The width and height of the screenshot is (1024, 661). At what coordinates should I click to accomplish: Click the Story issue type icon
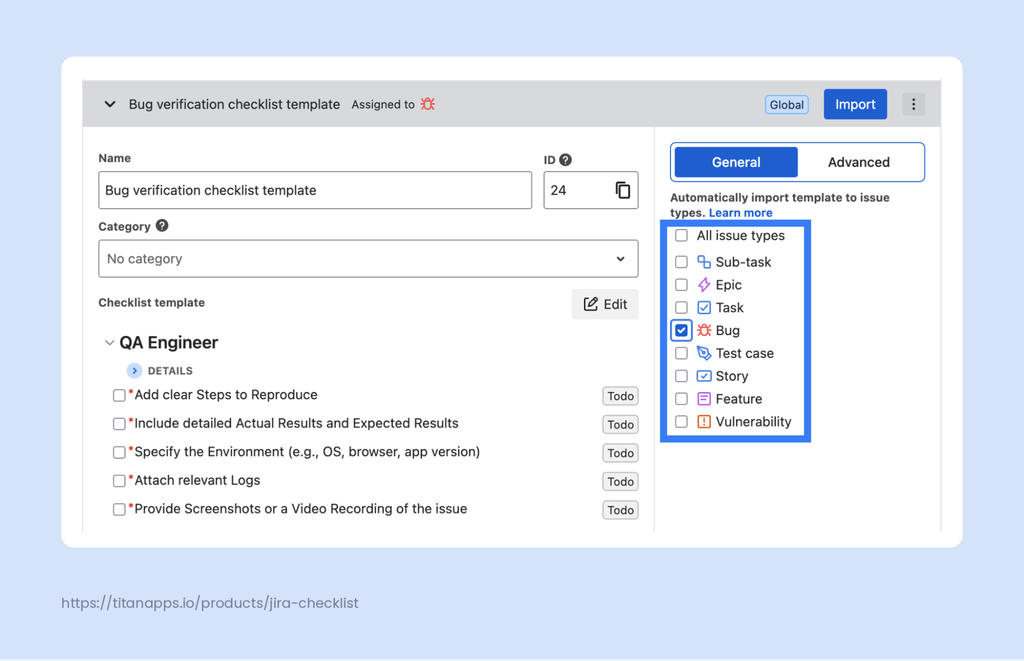coord(703,376)
